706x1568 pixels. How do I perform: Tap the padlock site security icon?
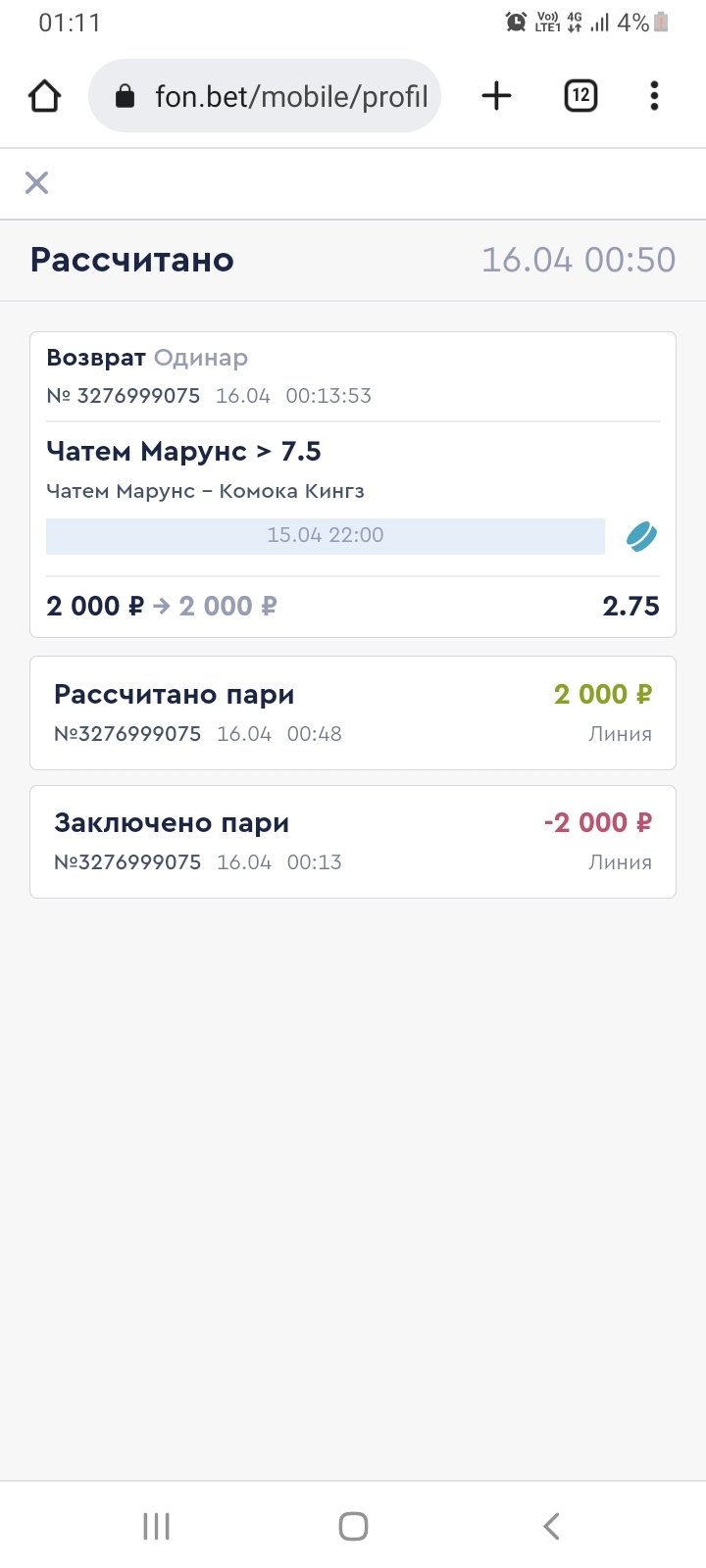[125, 96]
